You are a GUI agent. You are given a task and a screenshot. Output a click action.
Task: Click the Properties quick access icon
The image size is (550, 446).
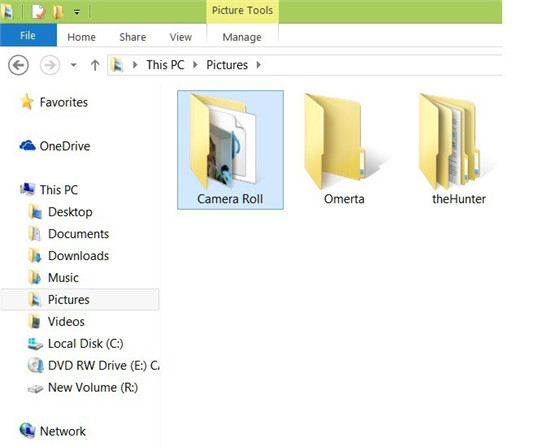(39, 12)
